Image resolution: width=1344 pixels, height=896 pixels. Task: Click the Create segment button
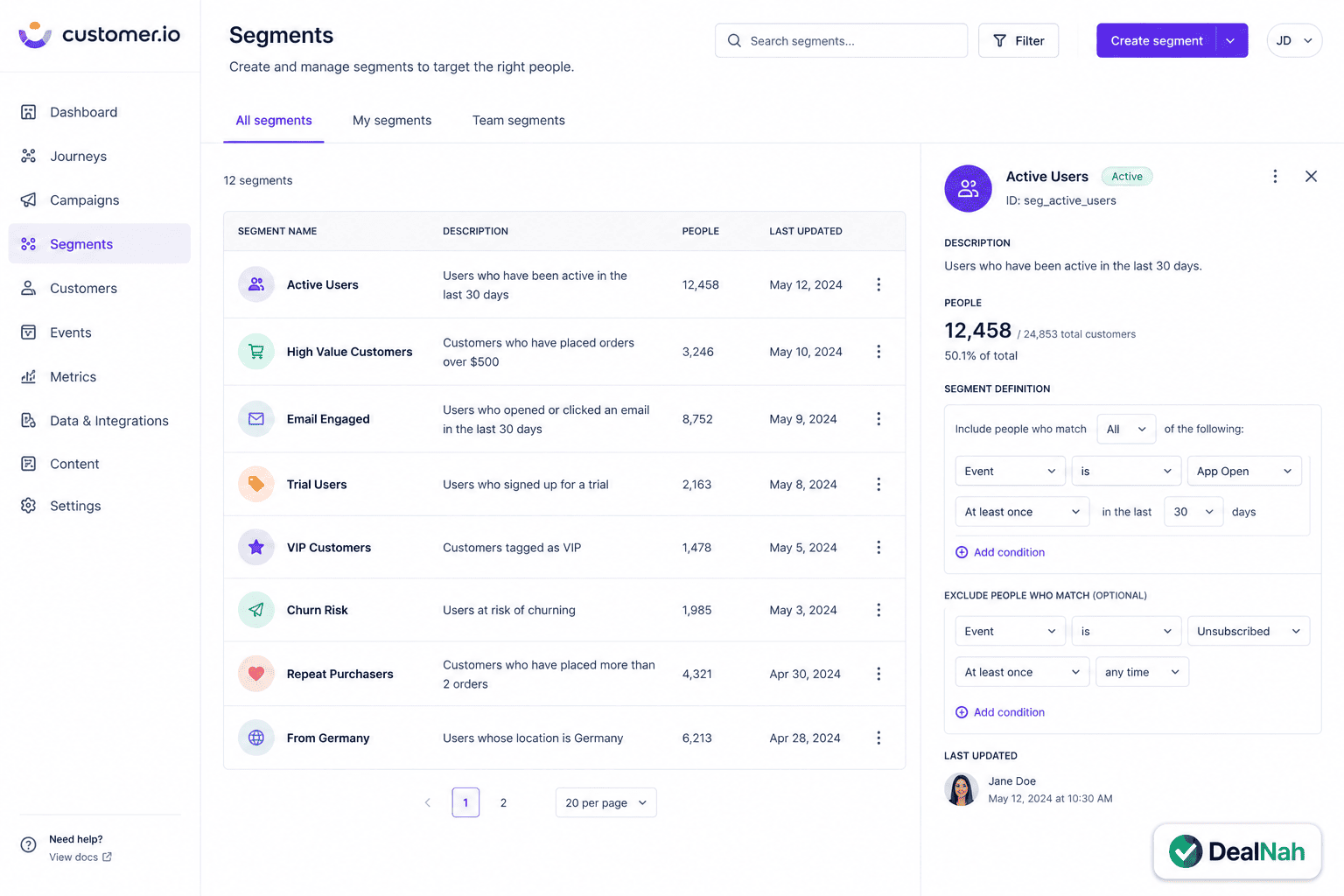pos(1157,41)
